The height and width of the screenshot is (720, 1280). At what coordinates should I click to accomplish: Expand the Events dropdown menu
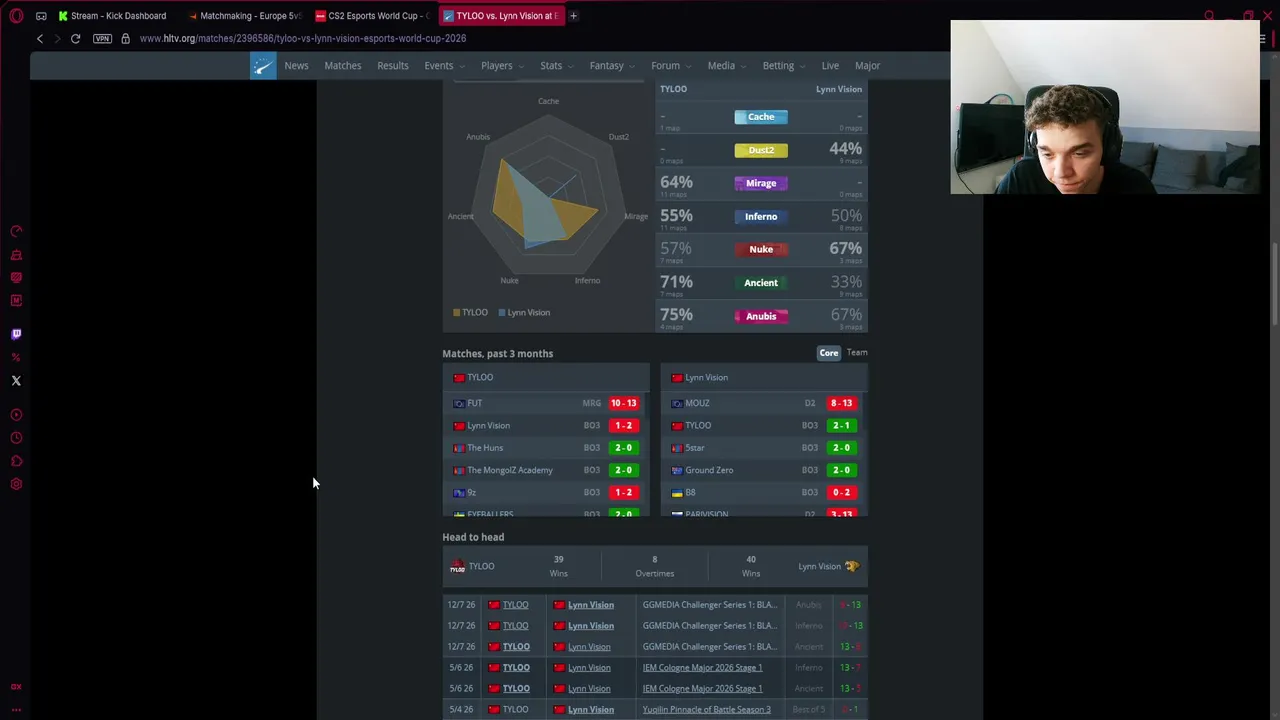444,66
